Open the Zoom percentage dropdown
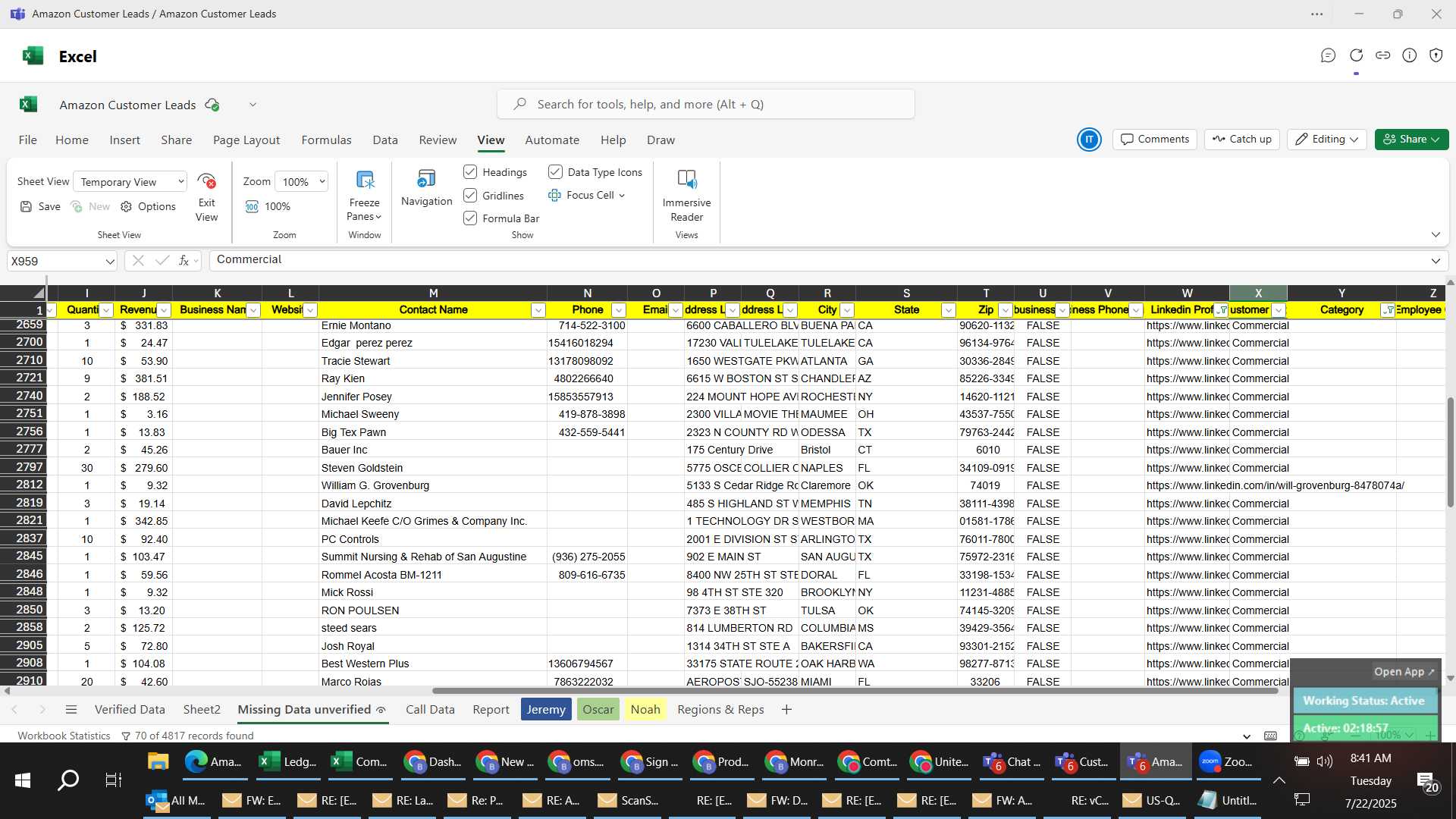 click(x=302, y=182)
